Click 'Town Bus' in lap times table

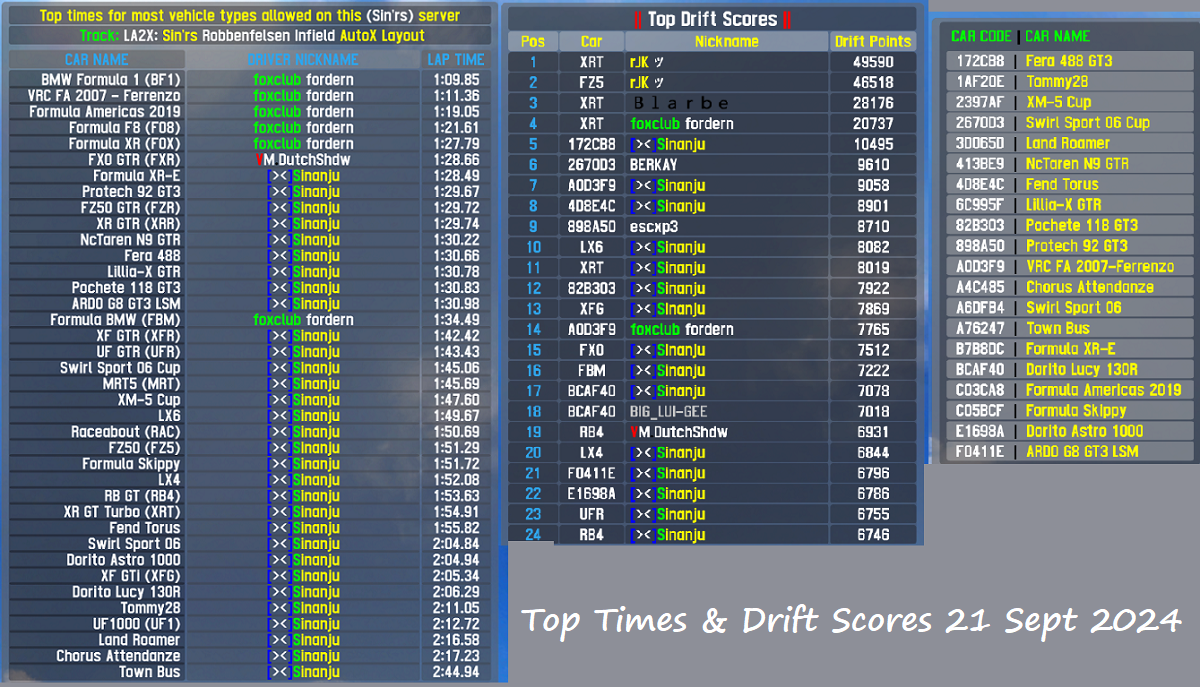pos(150,672)
